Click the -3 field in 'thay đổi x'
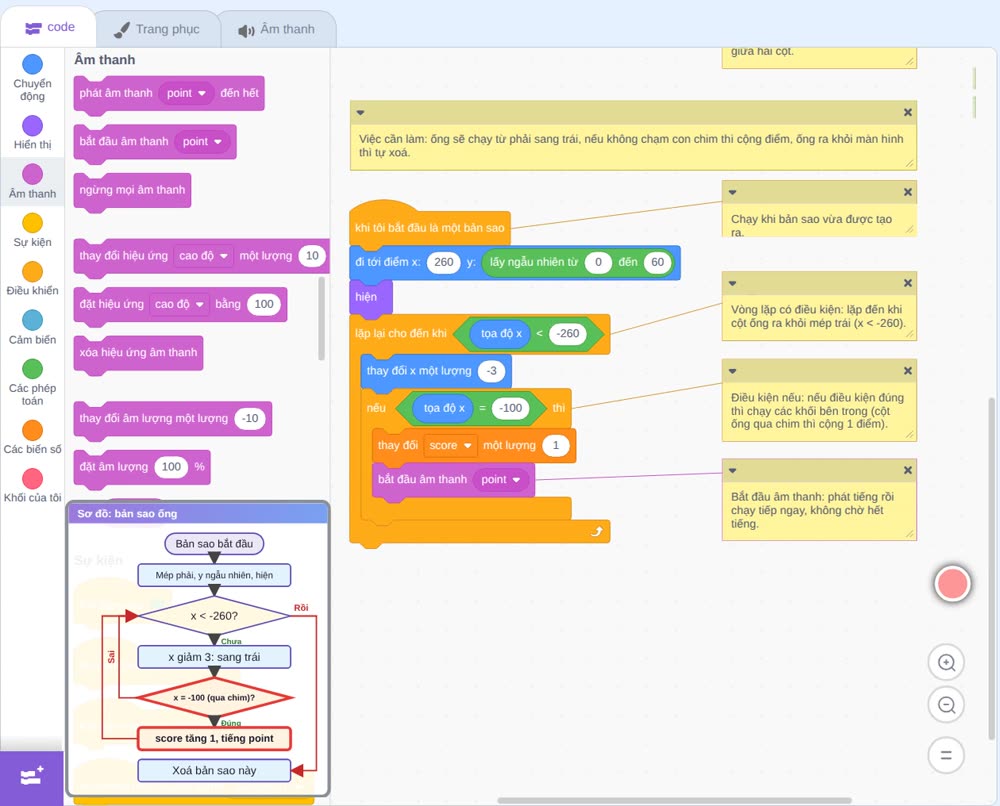 (x=491, y=371)
